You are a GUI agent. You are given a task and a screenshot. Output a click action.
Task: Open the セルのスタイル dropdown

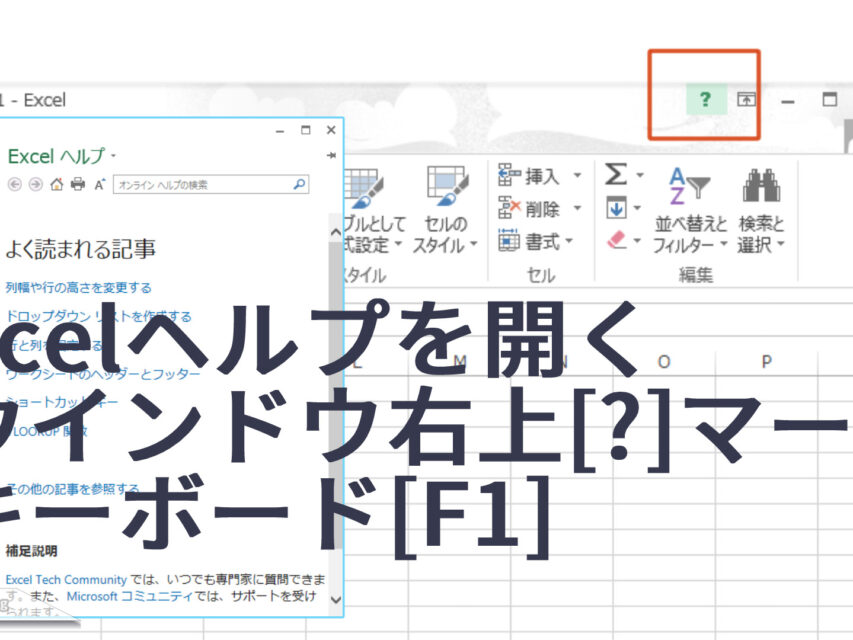[473, 244]
